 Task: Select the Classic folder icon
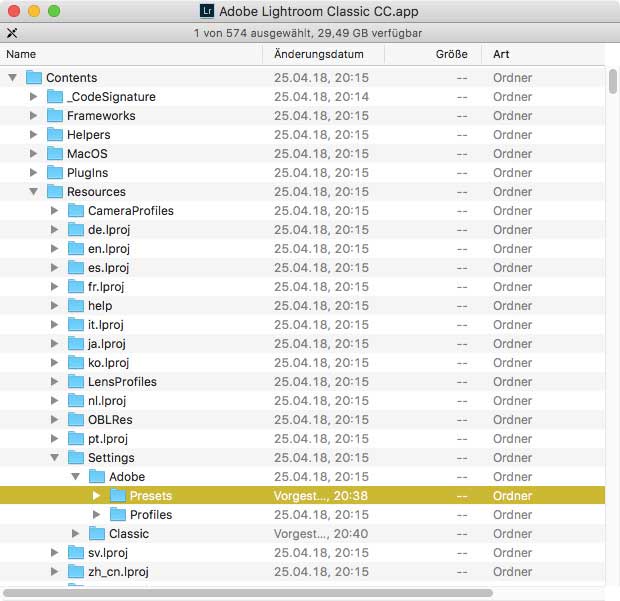click(96, 533)
